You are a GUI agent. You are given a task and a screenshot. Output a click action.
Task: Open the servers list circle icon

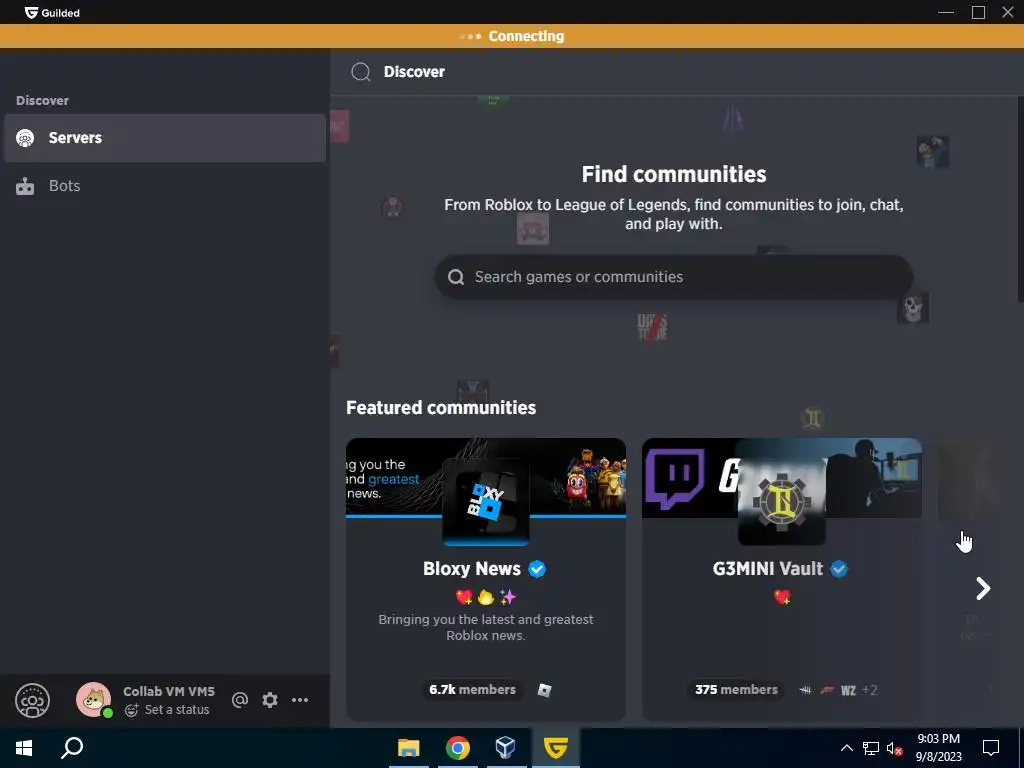[x=32, y=701]
